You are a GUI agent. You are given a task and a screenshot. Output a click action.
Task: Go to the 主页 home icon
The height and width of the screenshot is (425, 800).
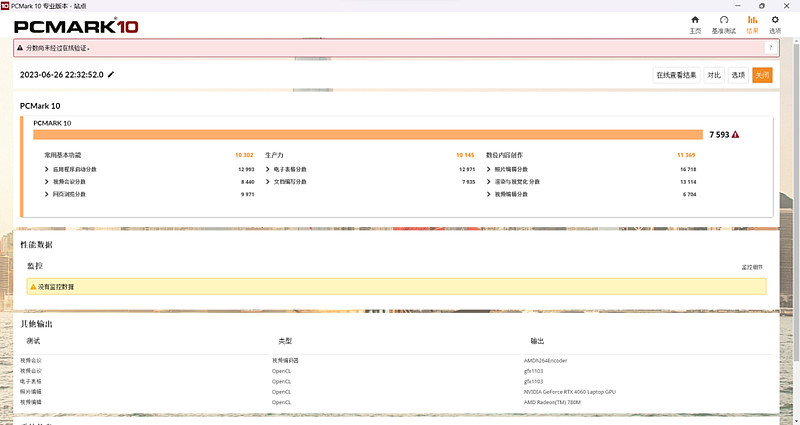695,20
